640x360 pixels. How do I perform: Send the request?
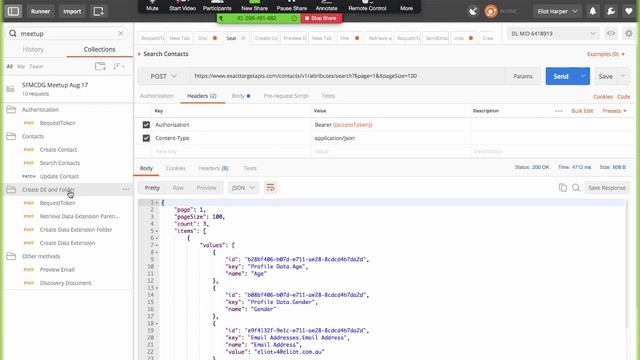pos(560,76)
